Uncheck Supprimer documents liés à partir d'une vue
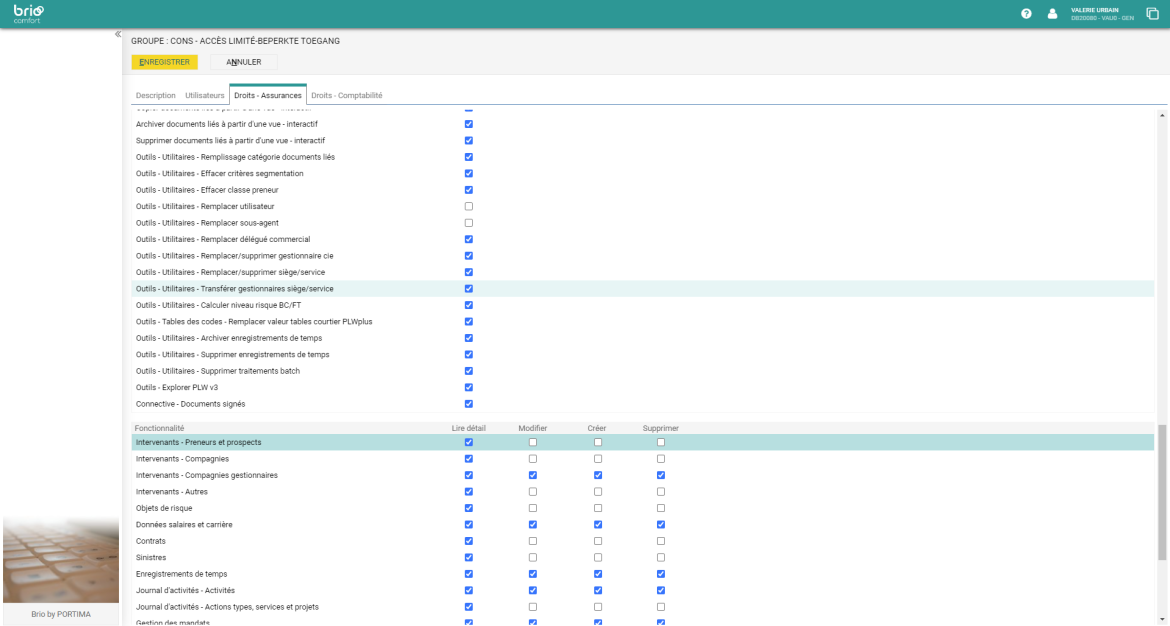Viewport: 1170px width, 626px height. (469, 141)
